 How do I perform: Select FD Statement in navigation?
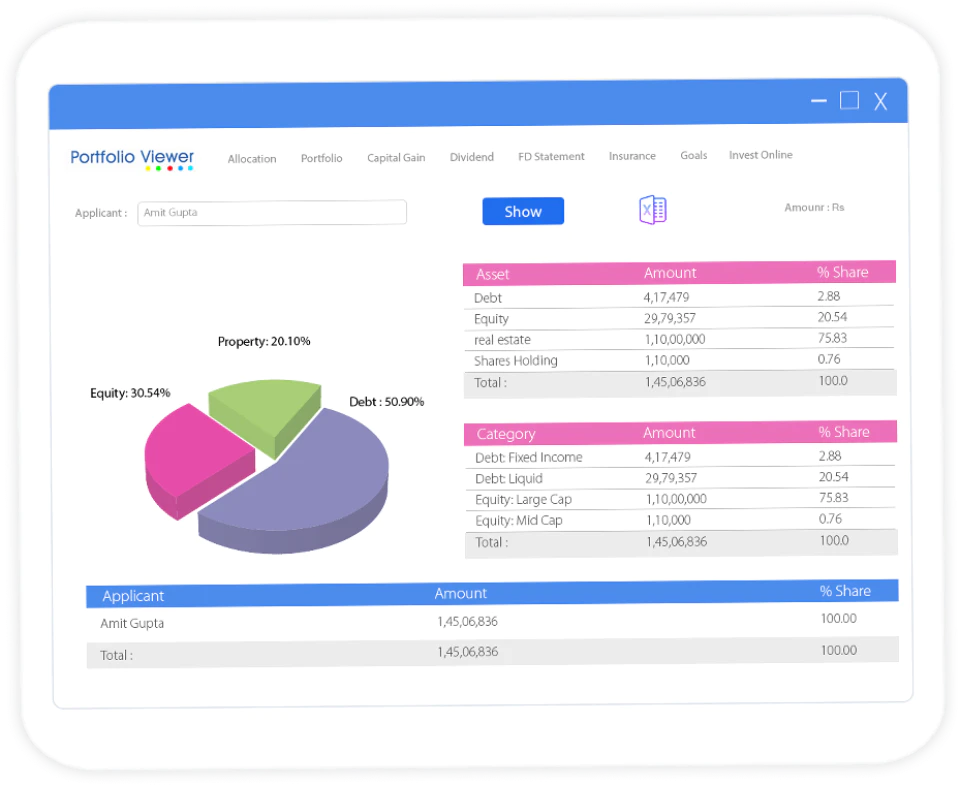tap(551, 156)
